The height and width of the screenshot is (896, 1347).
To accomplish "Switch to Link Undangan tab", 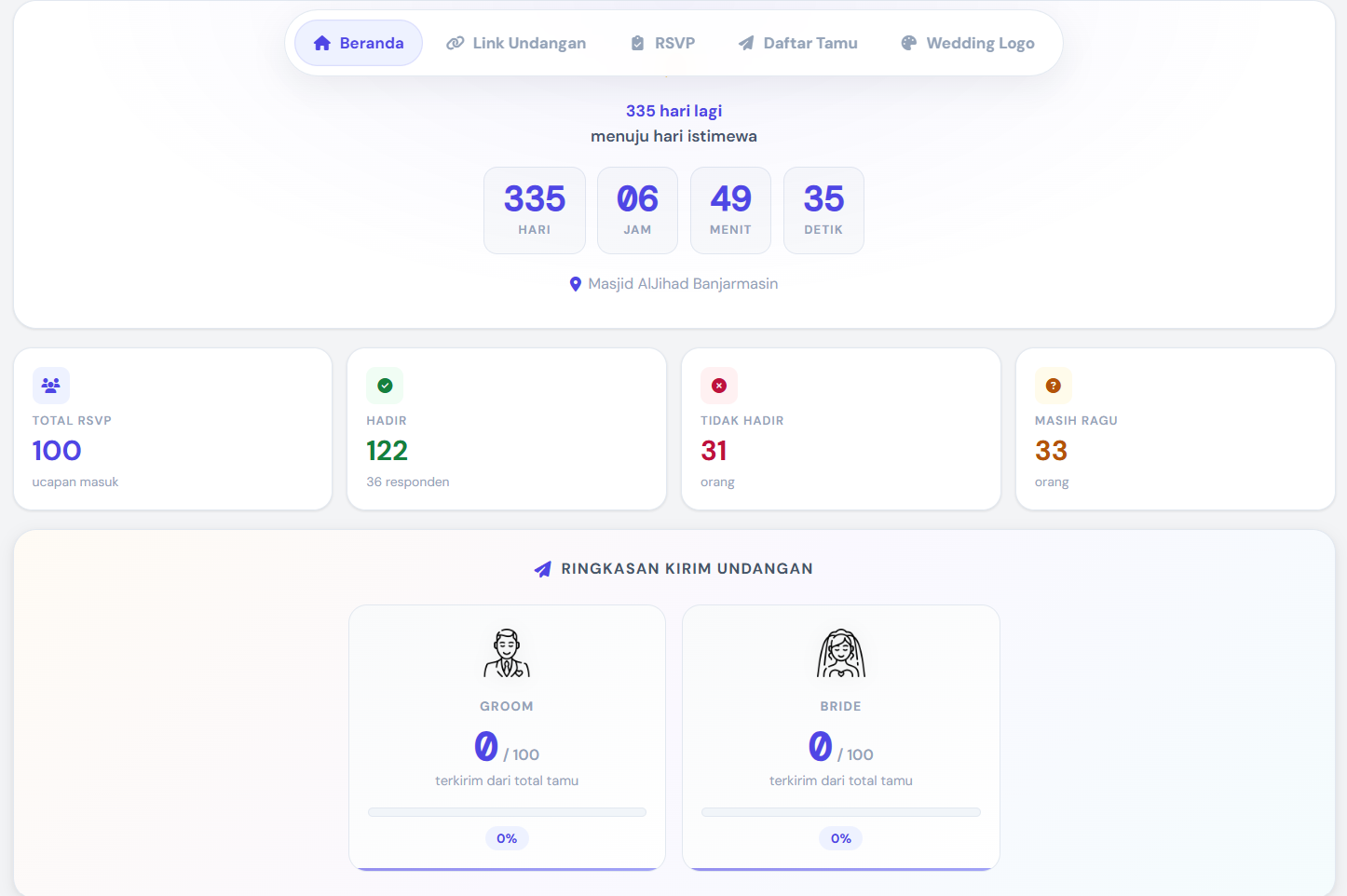I will pyautogui.click(x=516, y=43).
